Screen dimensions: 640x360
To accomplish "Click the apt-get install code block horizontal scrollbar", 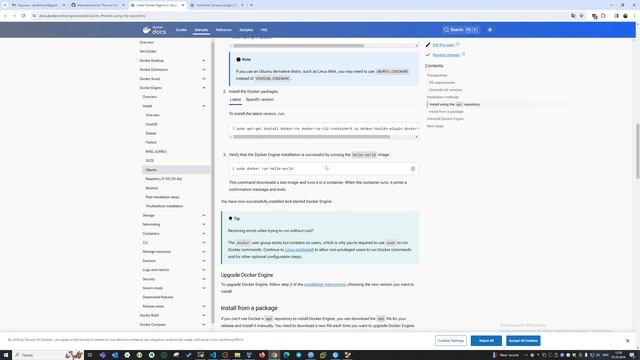I will [x=312, y=137].
